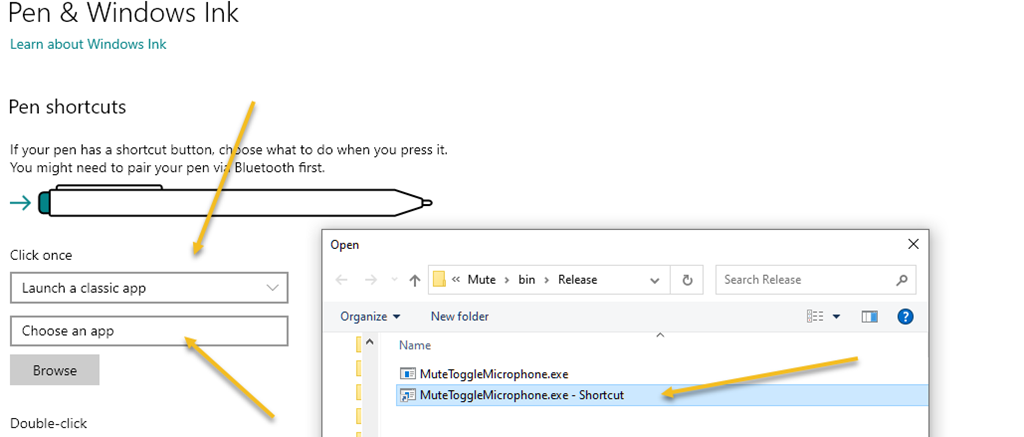Click the shortcut file icon
Image resolution: width=1024 pixels, height=437 pixels.
tap(408, 395)
